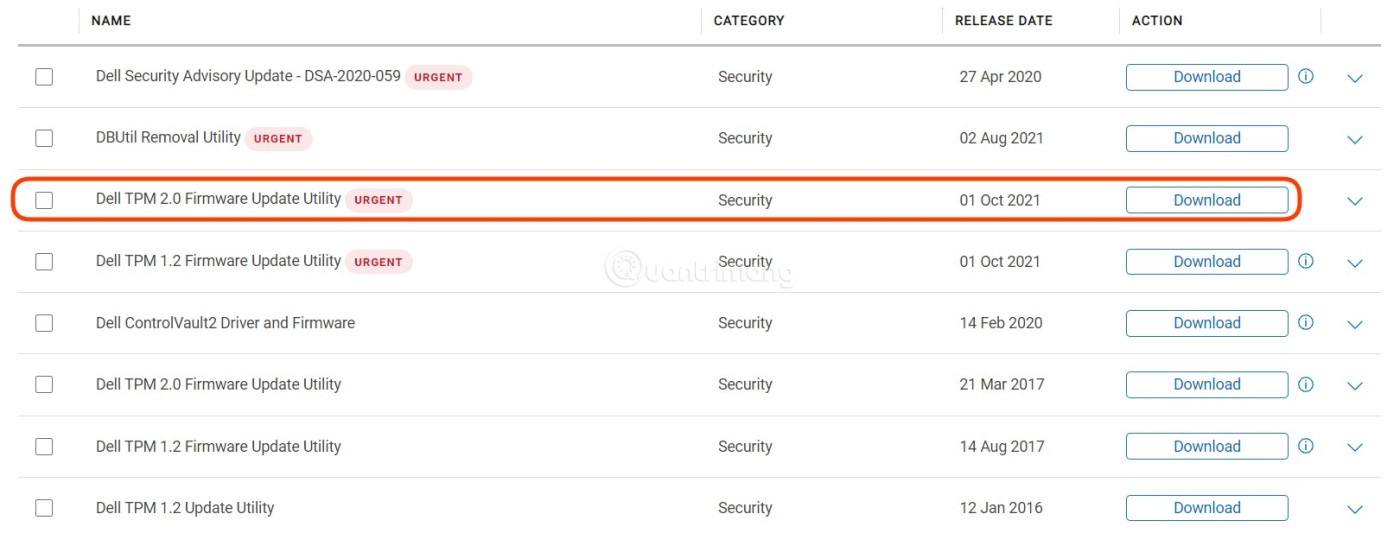Screen dimensions: 1400x533
Task: View info icon for TPM 2.0 utility dated 21 Mar 2017
Action: 1306,384
